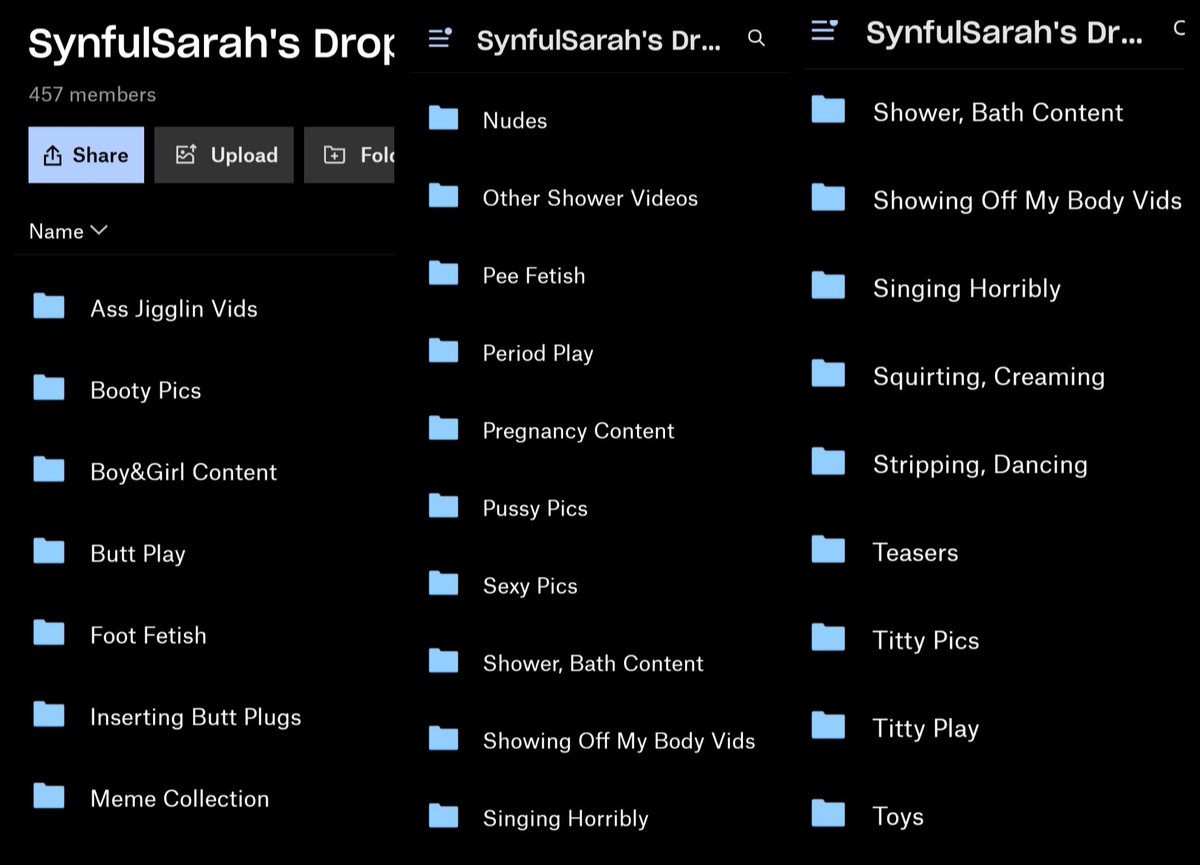Open the Name sort dropdown
This screenshot has width=1200, height=865.
68,231
